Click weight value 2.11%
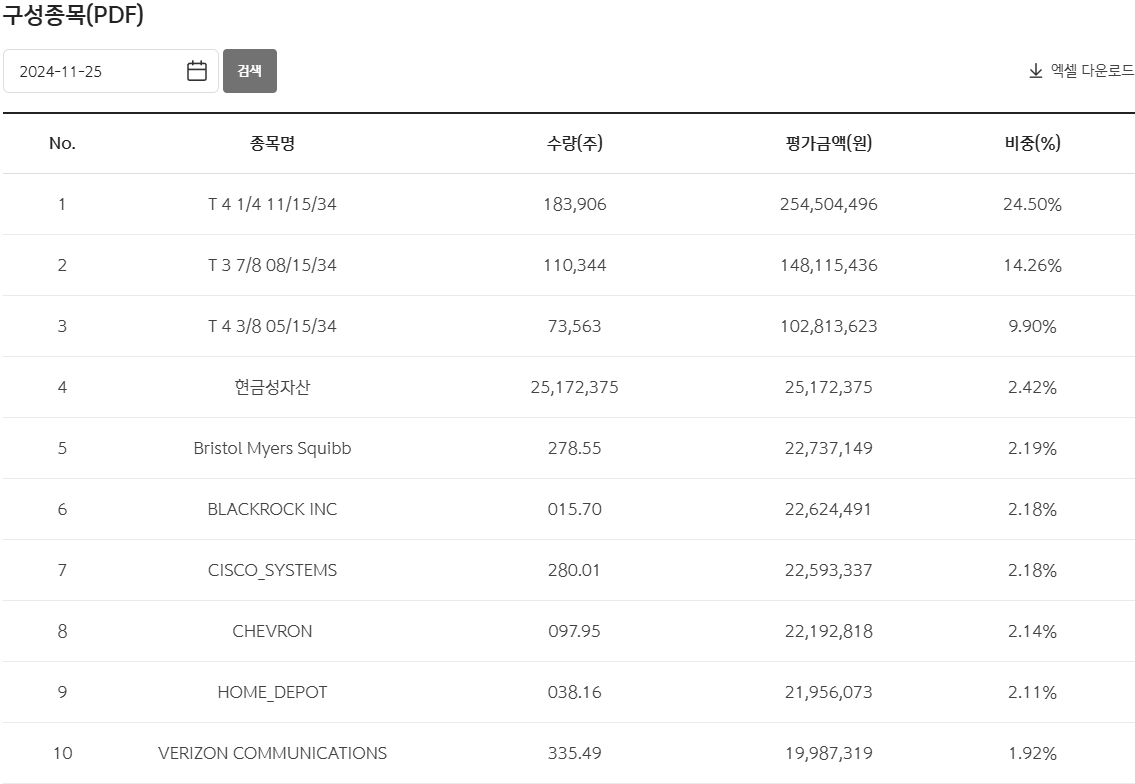 [1032, 692]
